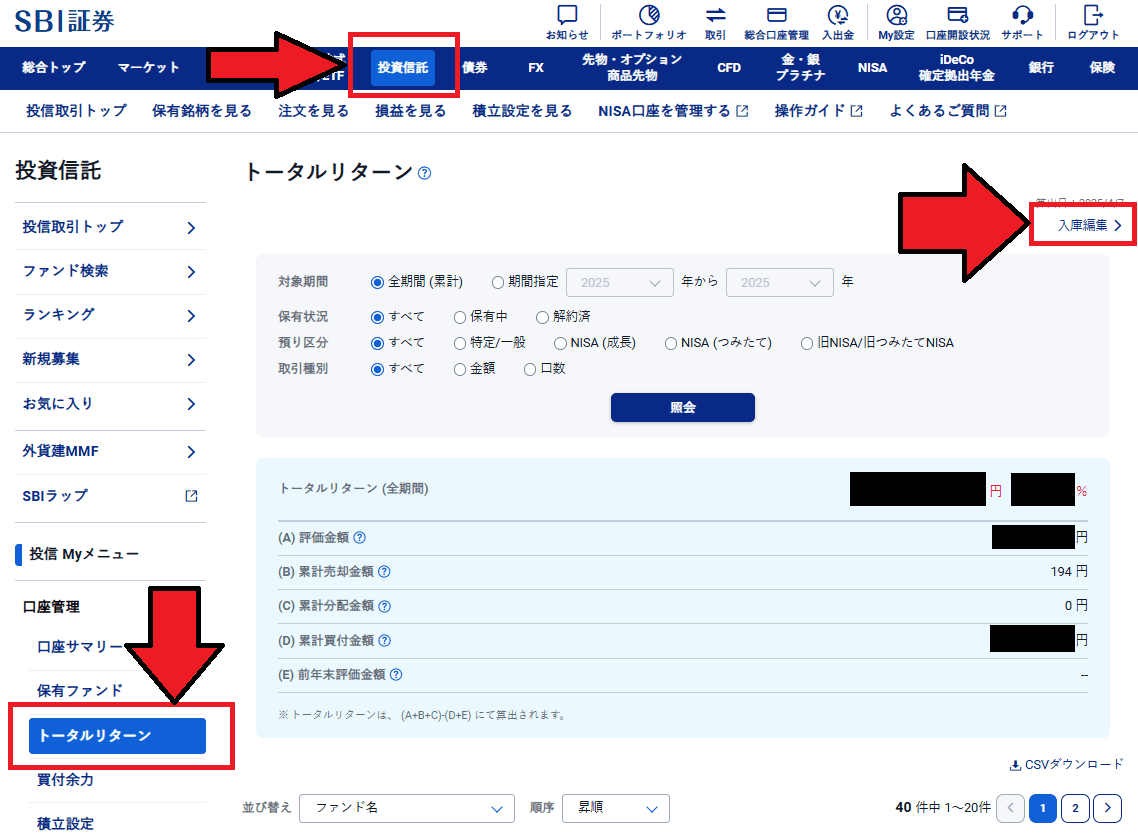The height and width of the screenshot is (839, 1138).
Task: Click the SBI証券 logo
Action: pos(64,21)
